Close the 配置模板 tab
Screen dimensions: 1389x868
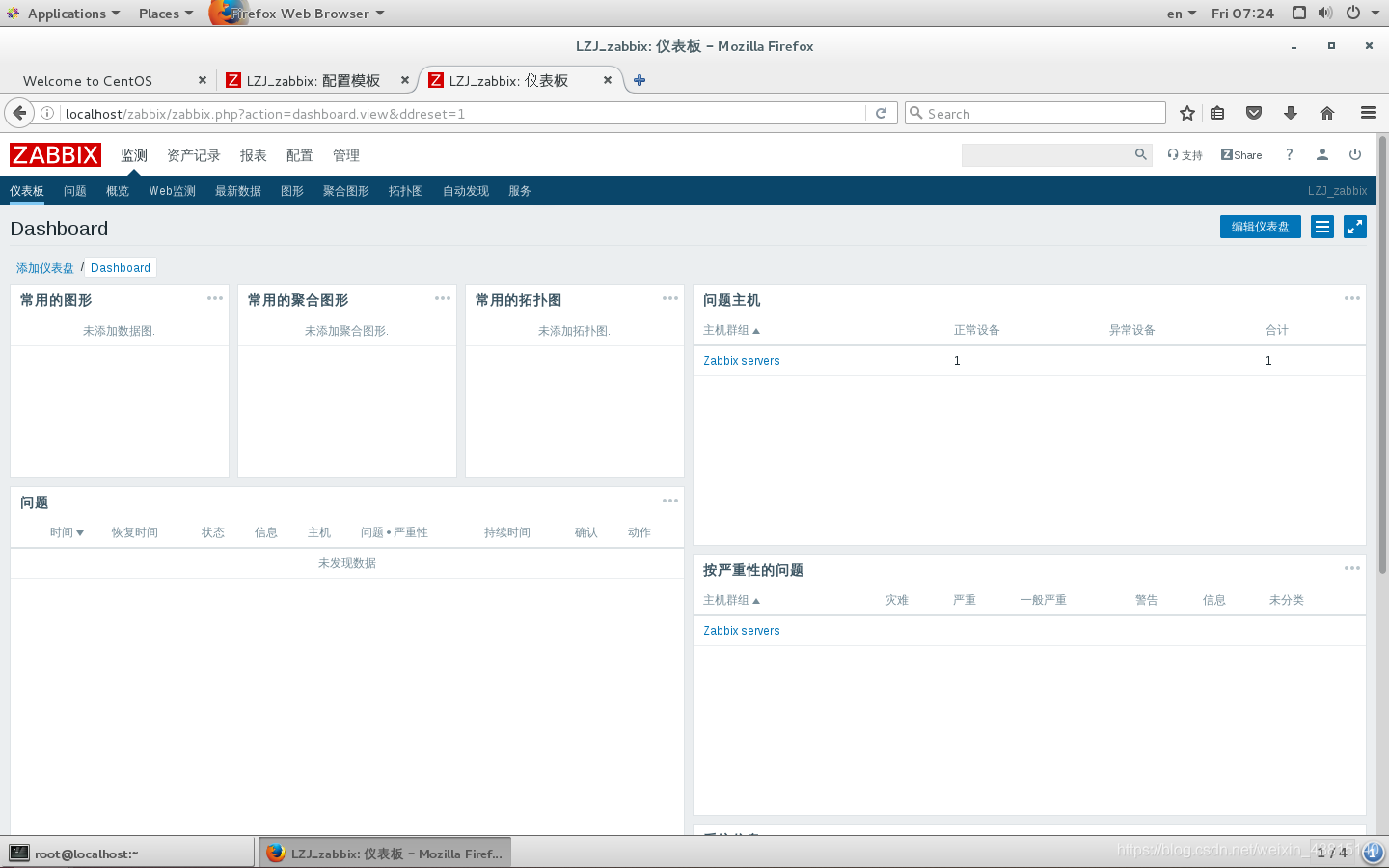(405, 80)
